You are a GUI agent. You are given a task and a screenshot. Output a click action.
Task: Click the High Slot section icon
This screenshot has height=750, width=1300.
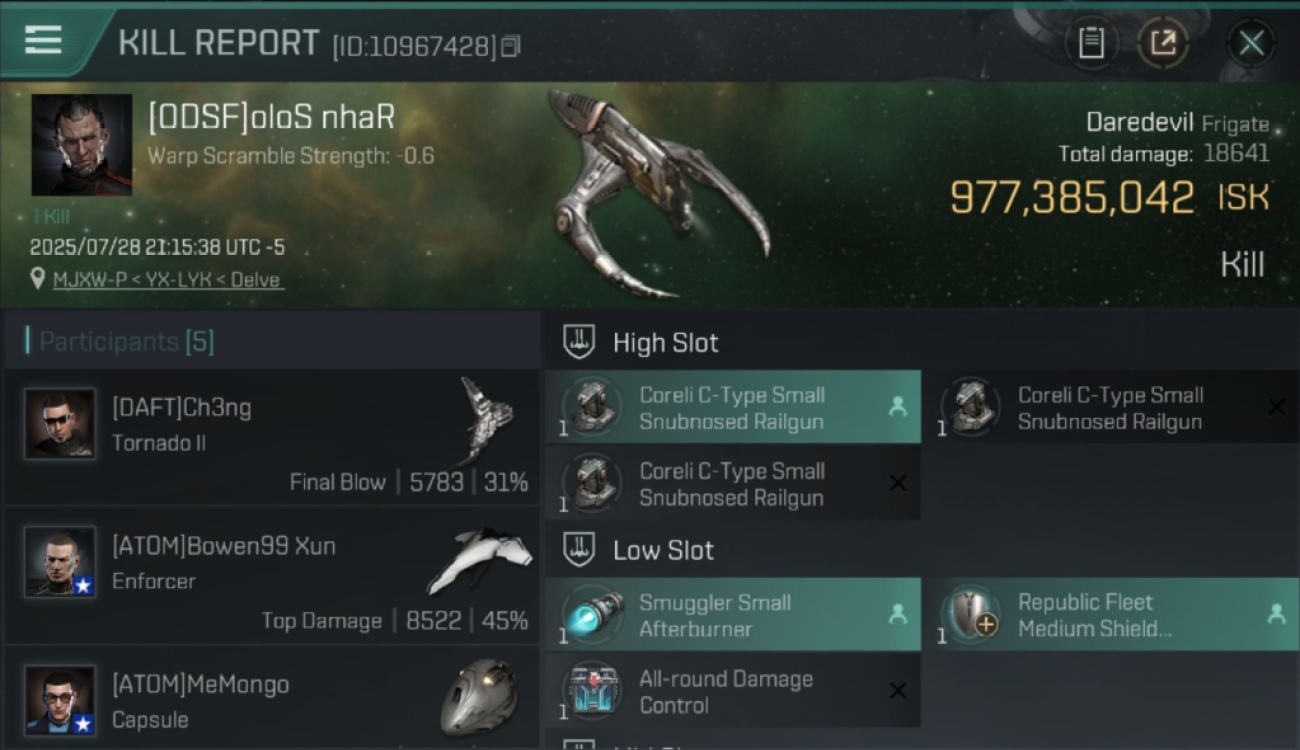click(579, 343)
